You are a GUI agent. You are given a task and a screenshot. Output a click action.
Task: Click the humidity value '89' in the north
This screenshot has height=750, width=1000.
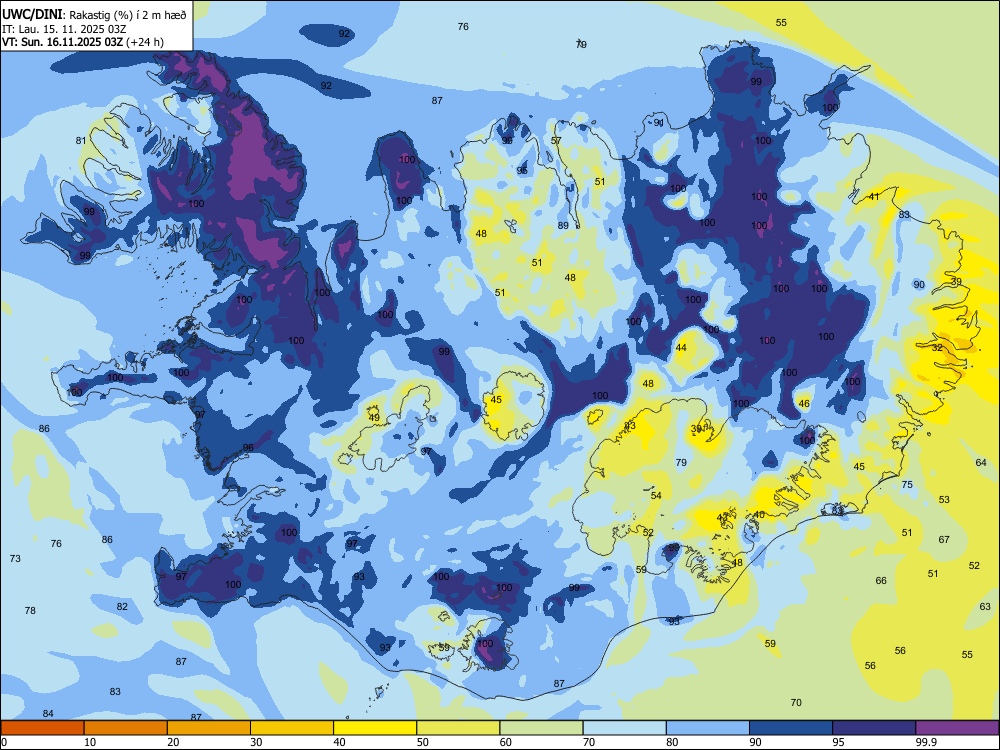point(563,226)
